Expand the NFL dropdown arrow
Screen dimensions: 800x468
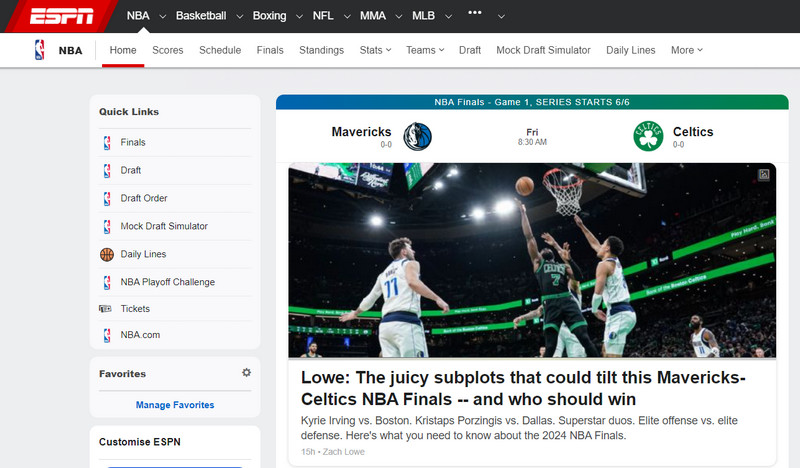click(x=347, y=16)
